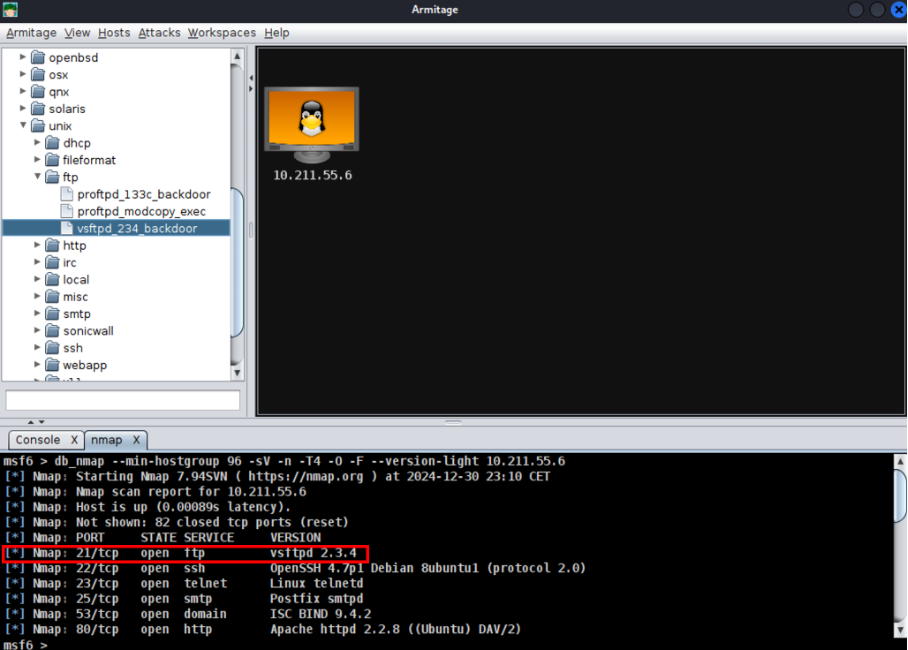Close the Console tab with its X

click(74, 440)
